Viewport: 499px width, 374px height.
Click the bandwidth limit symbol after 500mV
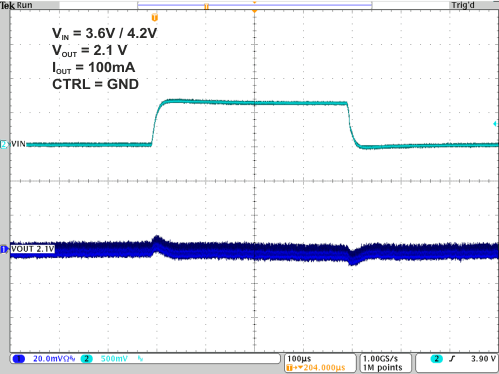click(x=140, y=359)
